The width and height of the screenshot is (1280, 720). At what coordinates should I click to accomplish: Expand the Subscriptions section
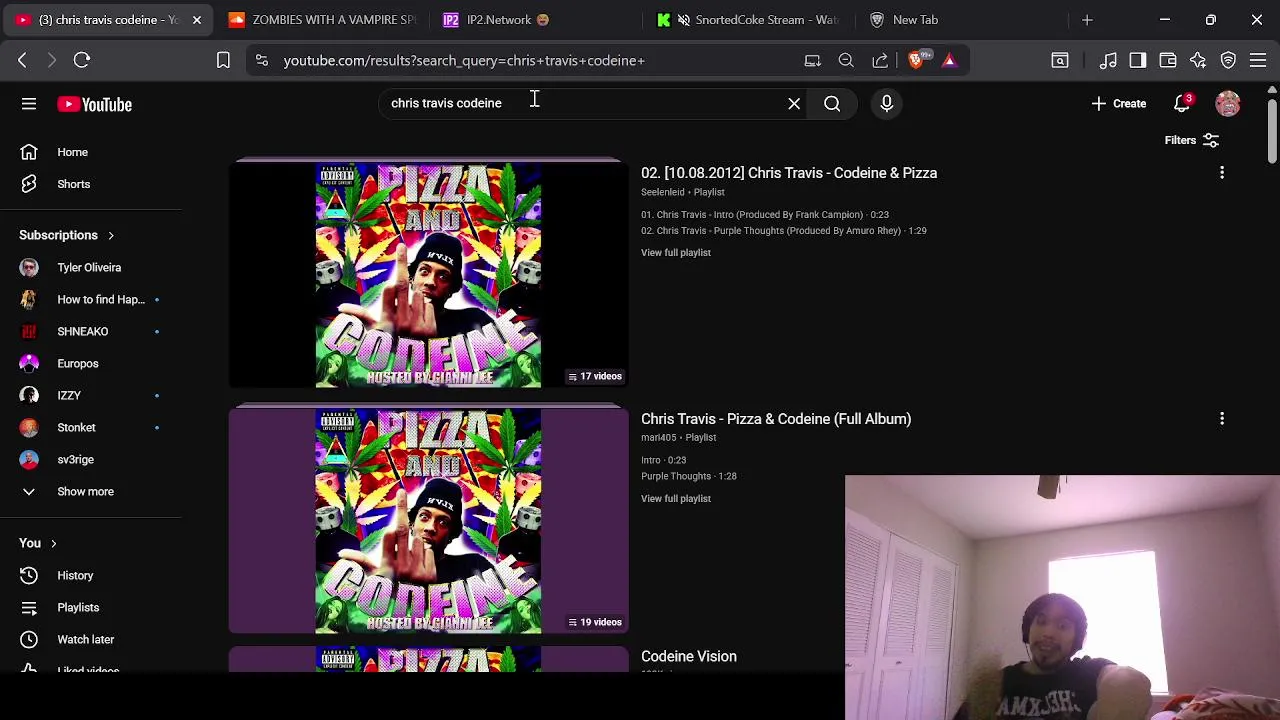(x=67, y=235)
